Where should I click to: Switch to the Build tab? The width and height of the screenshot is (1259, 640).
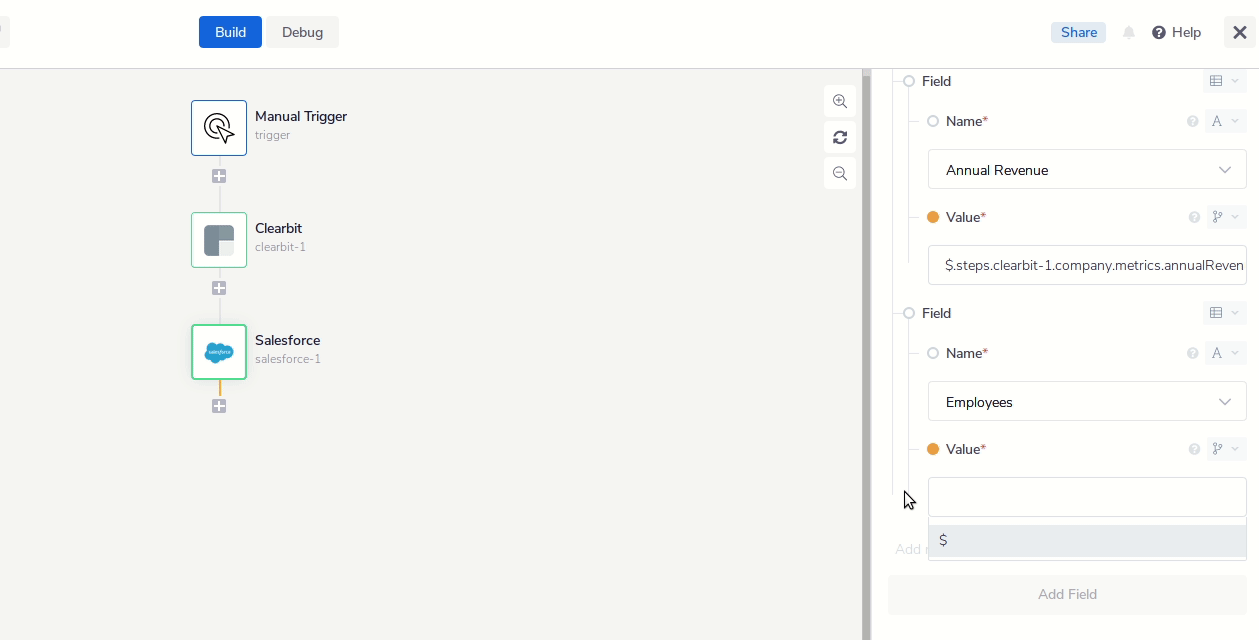tap(230, 32)
